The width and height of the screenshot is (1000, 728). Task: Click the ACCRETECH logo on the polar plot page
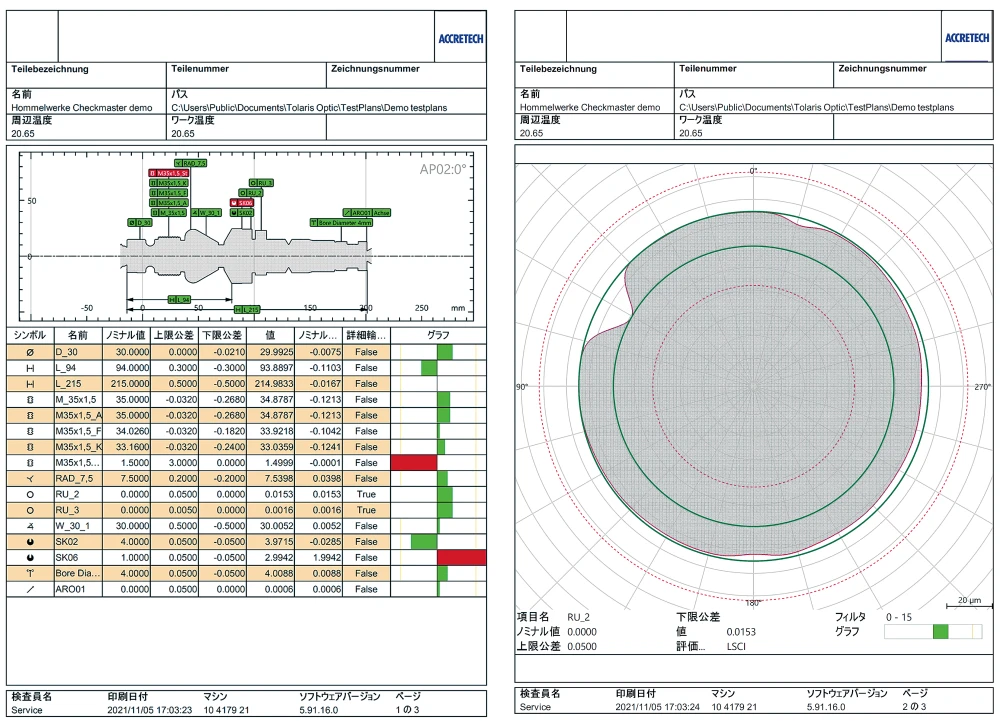[x=964, y=39]
